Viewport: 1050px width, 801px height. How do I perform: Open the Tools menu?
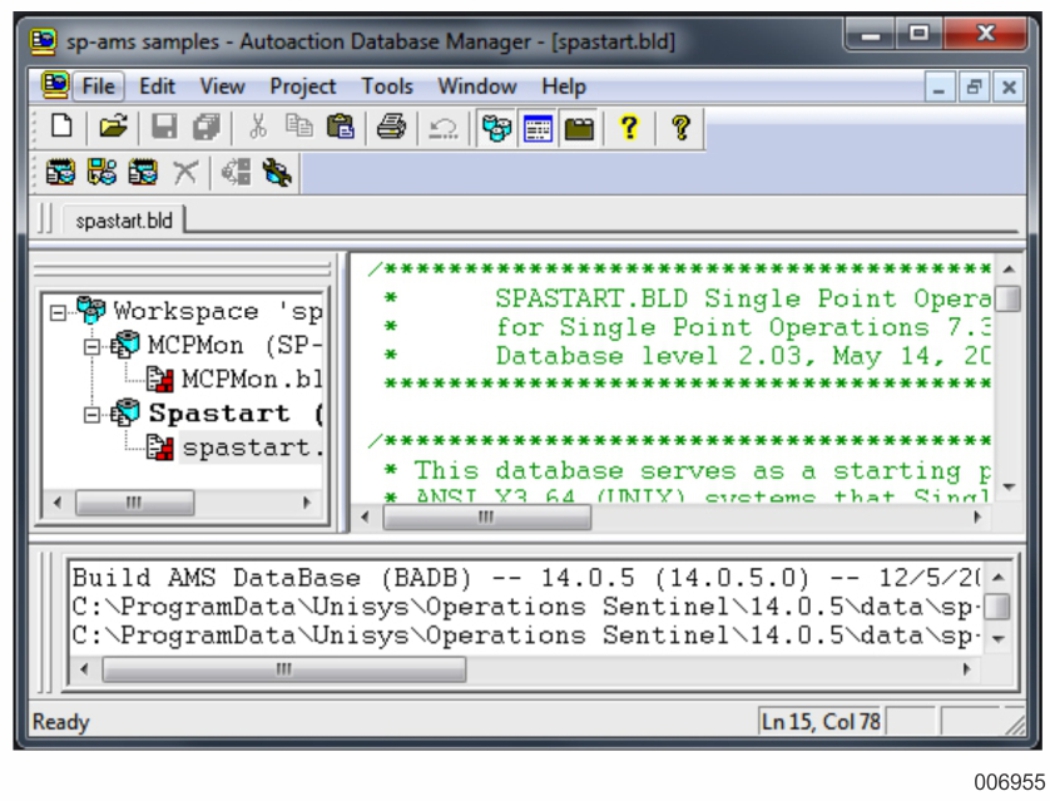point(387,87)
